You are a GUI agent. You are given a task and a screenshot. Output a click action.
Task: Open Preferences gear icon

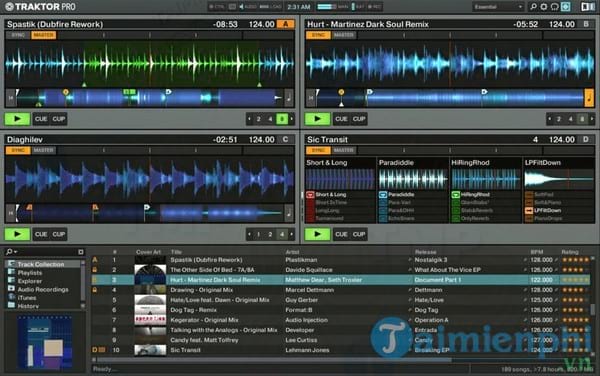pyautogui.click(x=544, y=7)
